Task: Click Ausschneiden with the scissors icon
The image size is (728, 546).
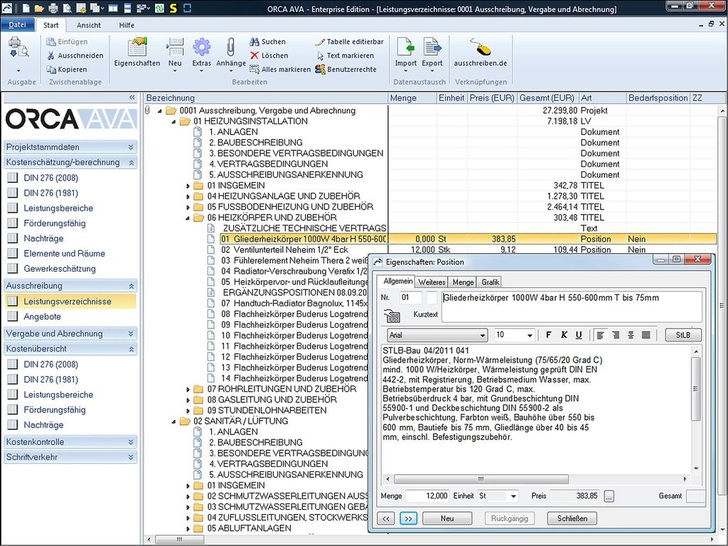Action: point(75,56)
